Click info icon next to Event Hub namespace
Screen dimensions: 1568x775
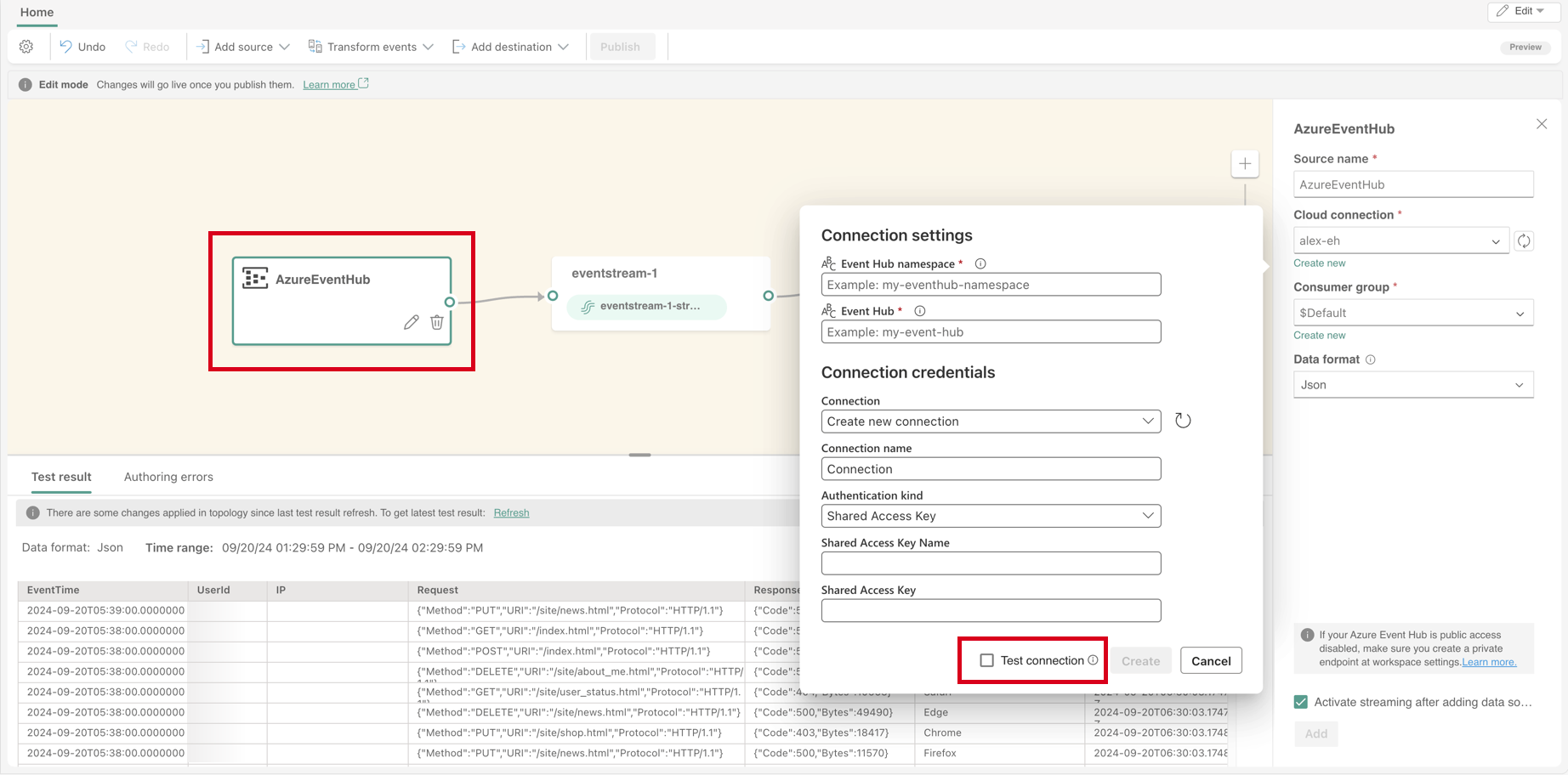click(980, 264)
